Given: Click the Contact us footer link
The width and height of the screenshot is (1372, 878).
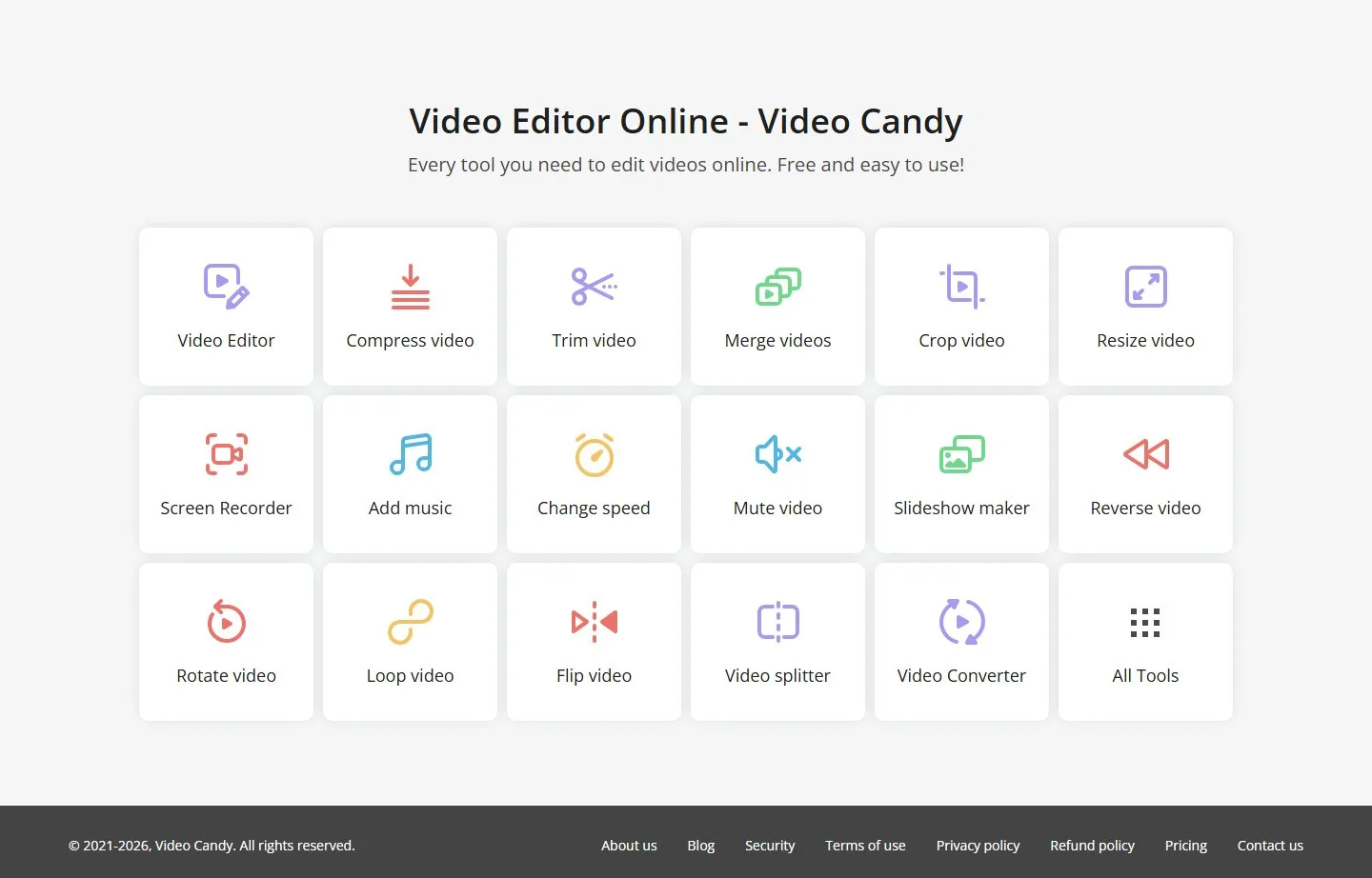Looking at the screenshot, I should 1270,846.
